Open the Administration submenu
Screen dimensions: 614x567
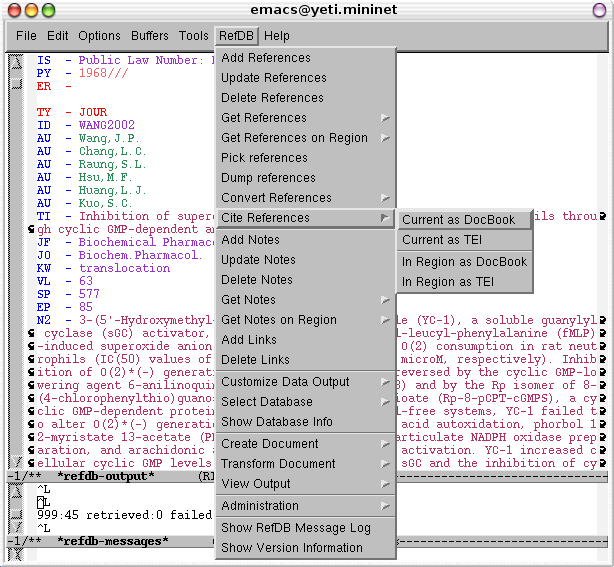click(x=260, y=506)
